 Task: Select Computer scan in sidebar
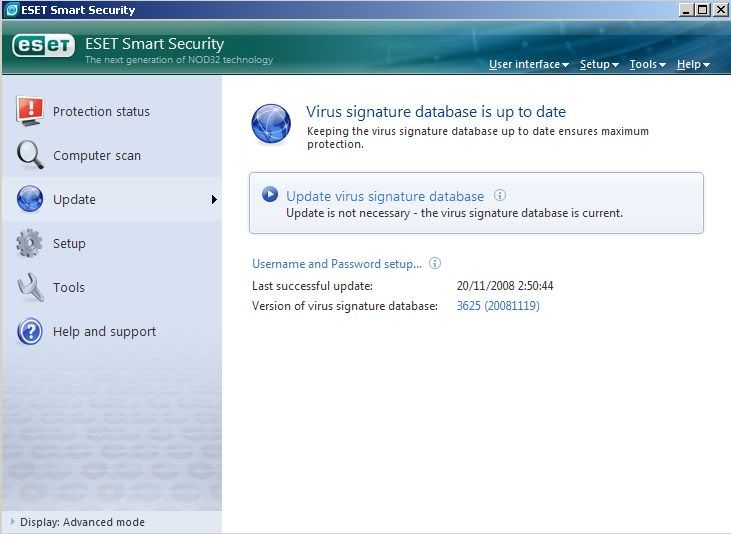(x=112, y=155)
